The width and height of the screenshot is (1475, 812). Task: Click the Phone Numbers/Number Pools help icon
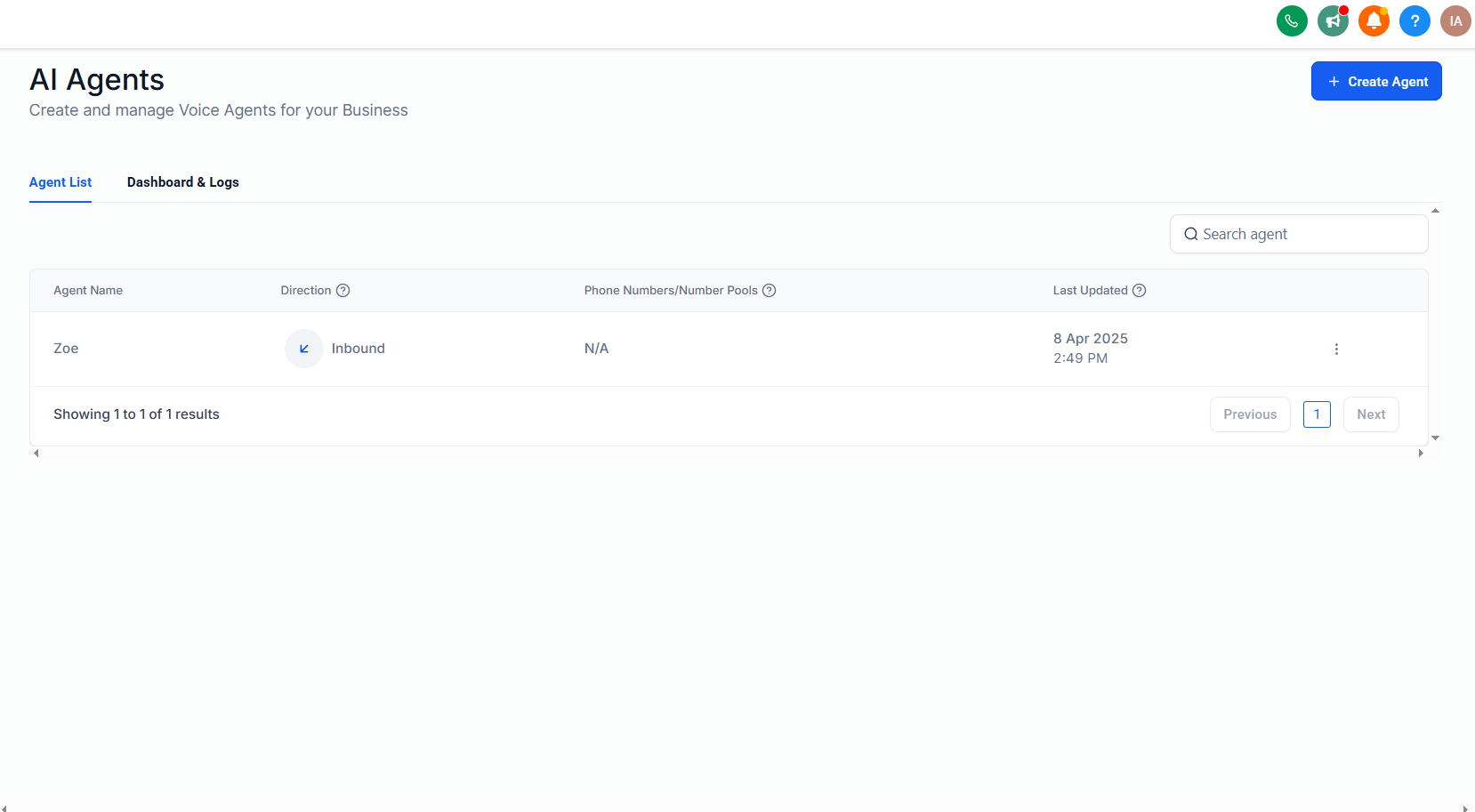770,290
